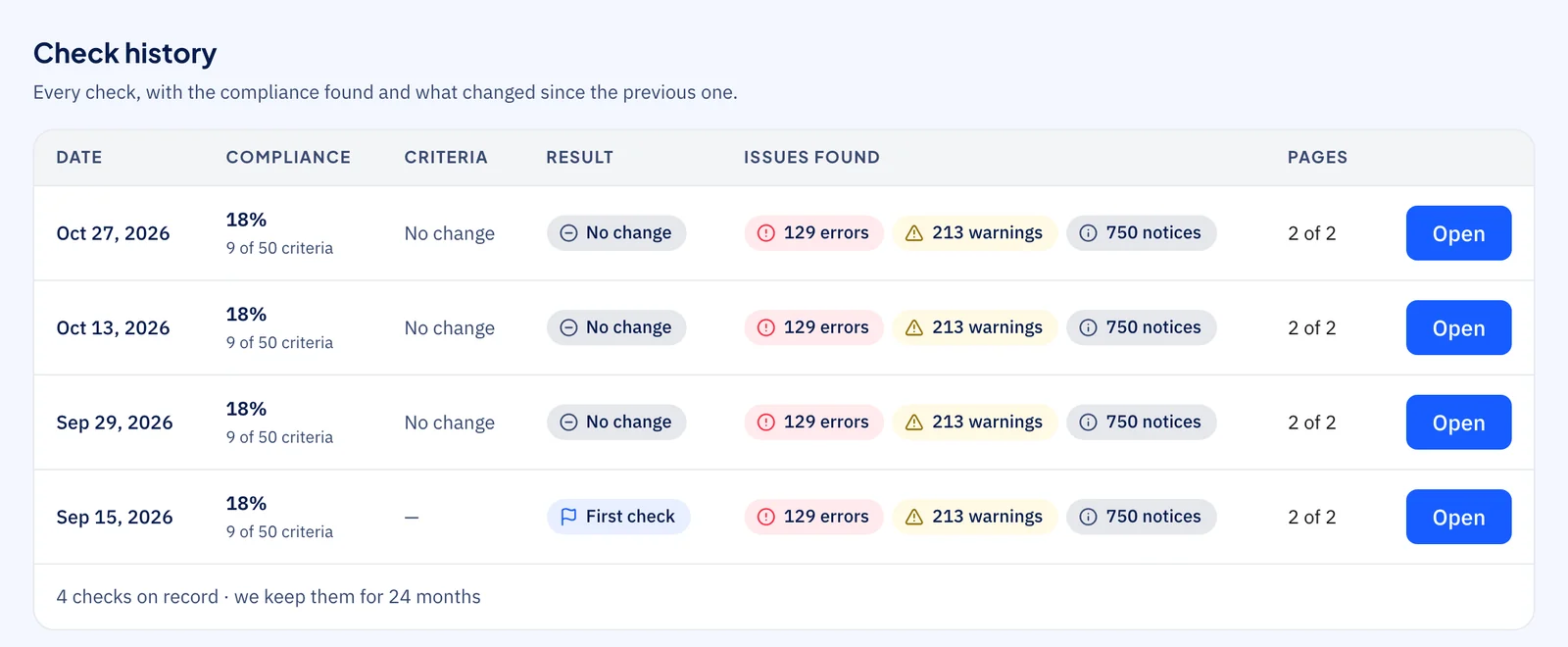1568x647 pixels.
Task: Open the Sep 29, 2026 check
Action: [x=1458, y=423]
